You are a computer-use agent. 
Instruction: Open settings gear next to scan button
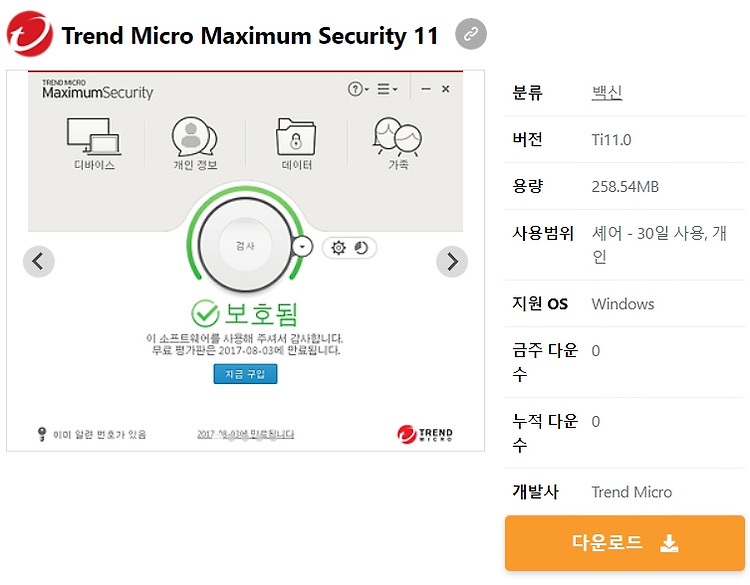[x=339, y=248]
